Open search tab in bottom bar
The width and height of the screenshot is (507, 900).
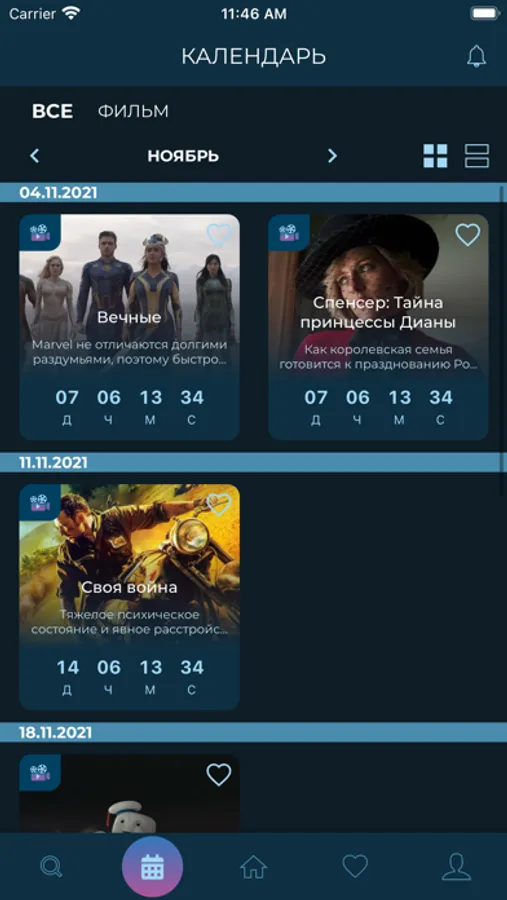tap(51, 866)
